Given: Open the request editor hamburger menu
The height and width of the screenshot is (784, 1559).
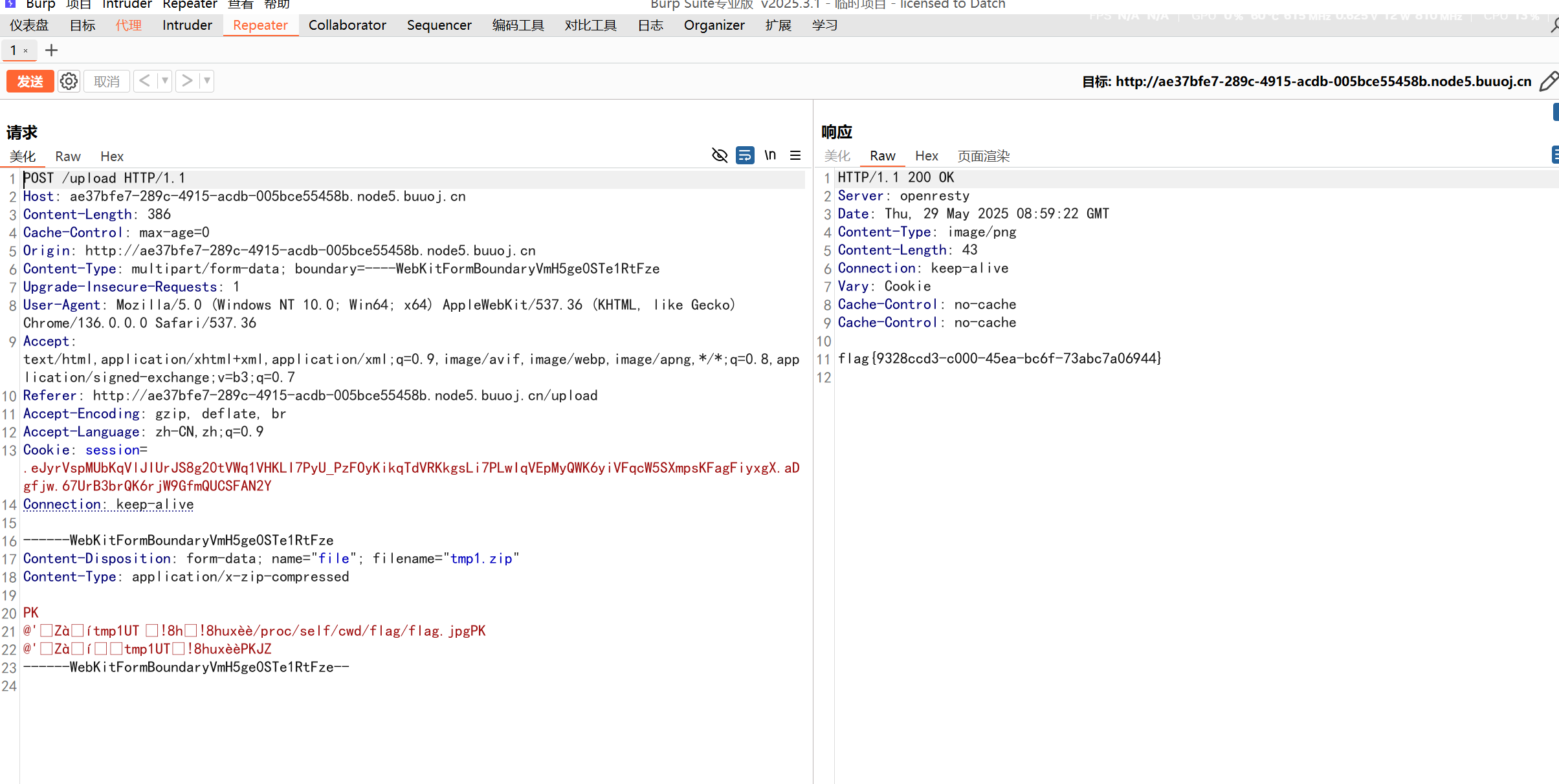Looking at the screenshot, I should click(x=795, y=155).
